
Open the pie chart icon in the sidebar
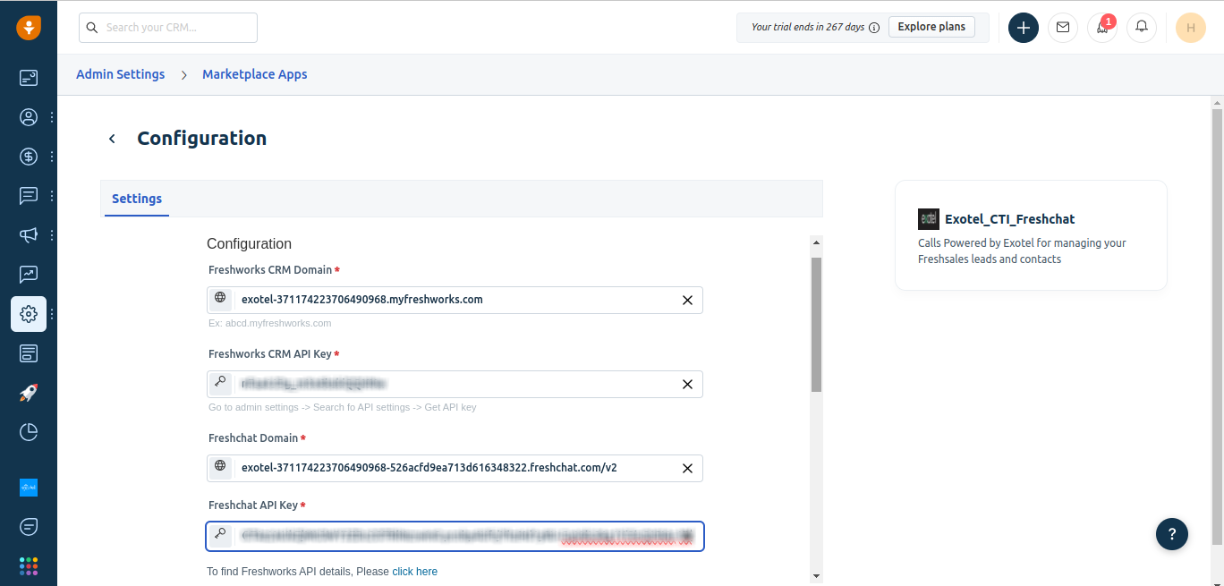28,432
